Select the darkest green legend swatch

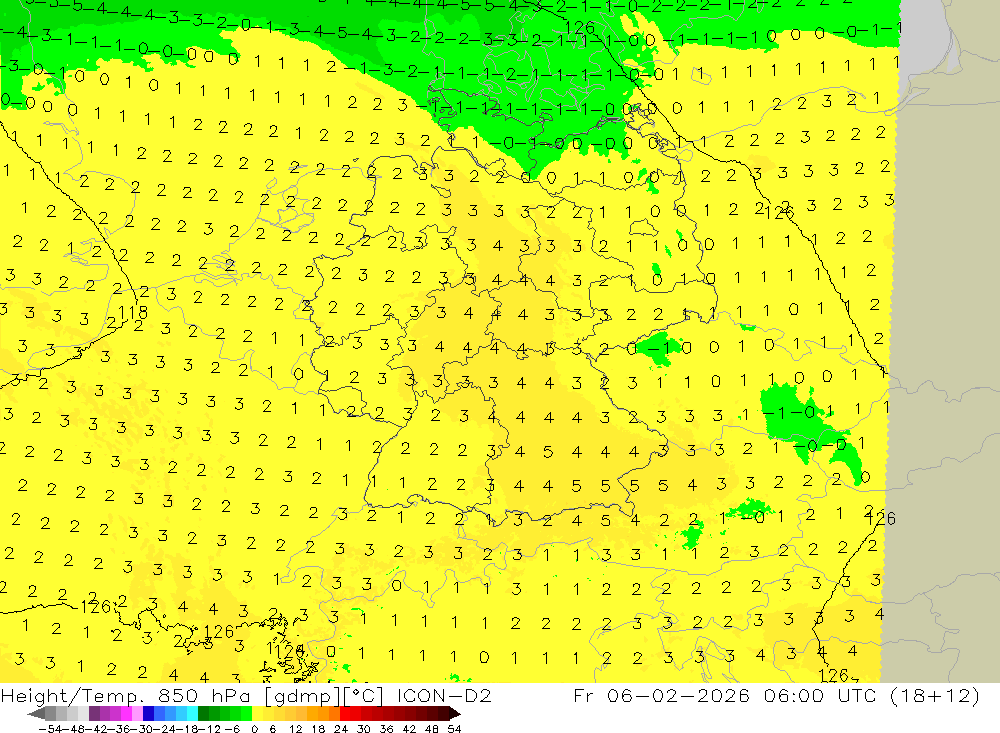pos(203,714)
